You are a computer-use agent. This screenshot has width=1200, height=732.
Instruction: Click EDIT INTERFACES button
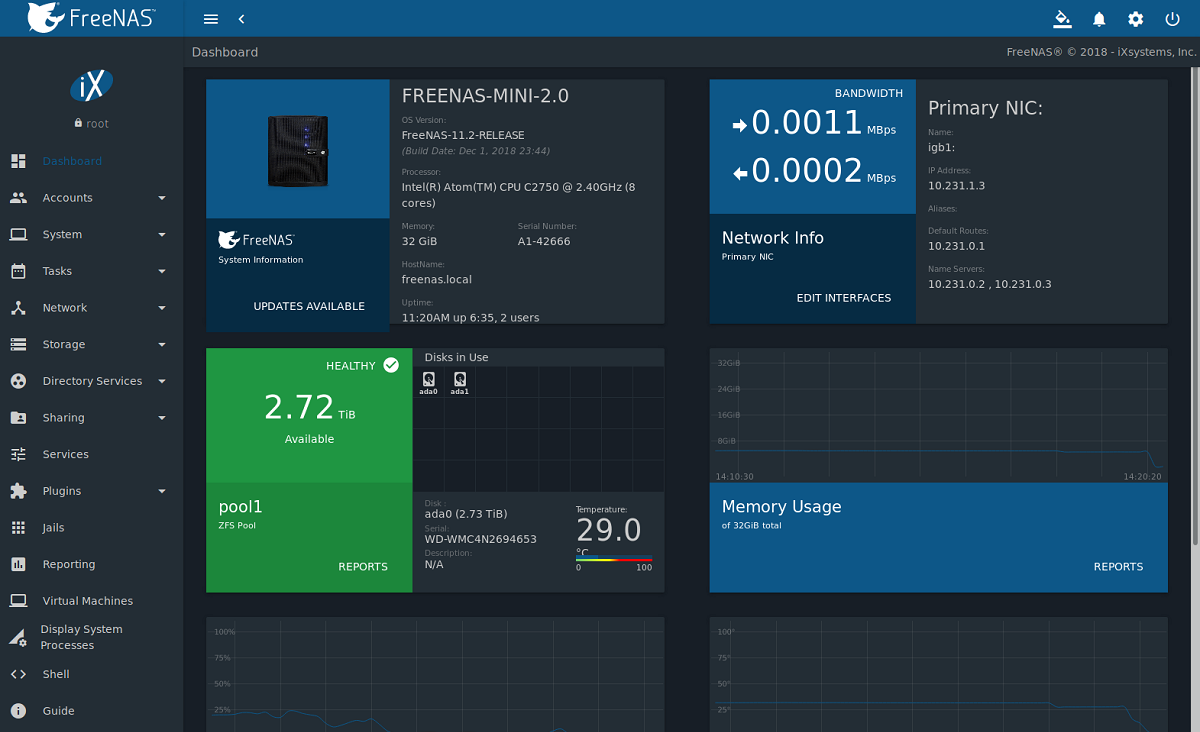844,298
